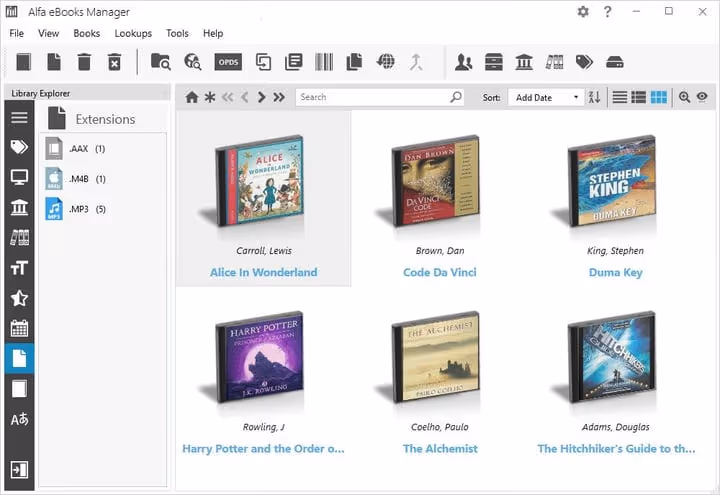The image size is (720, 495).
Task: Select the .AAX extension filter
Action: point(76,148)
